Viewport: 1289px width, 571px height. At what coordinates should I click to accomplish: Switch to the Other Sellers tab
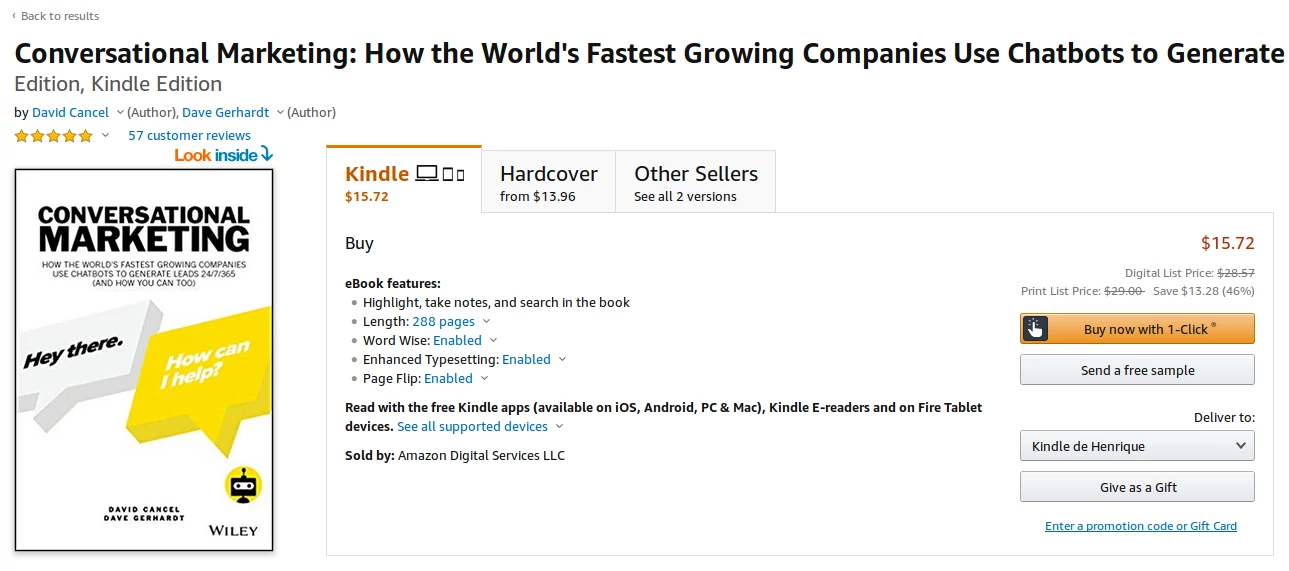(695, 181)
